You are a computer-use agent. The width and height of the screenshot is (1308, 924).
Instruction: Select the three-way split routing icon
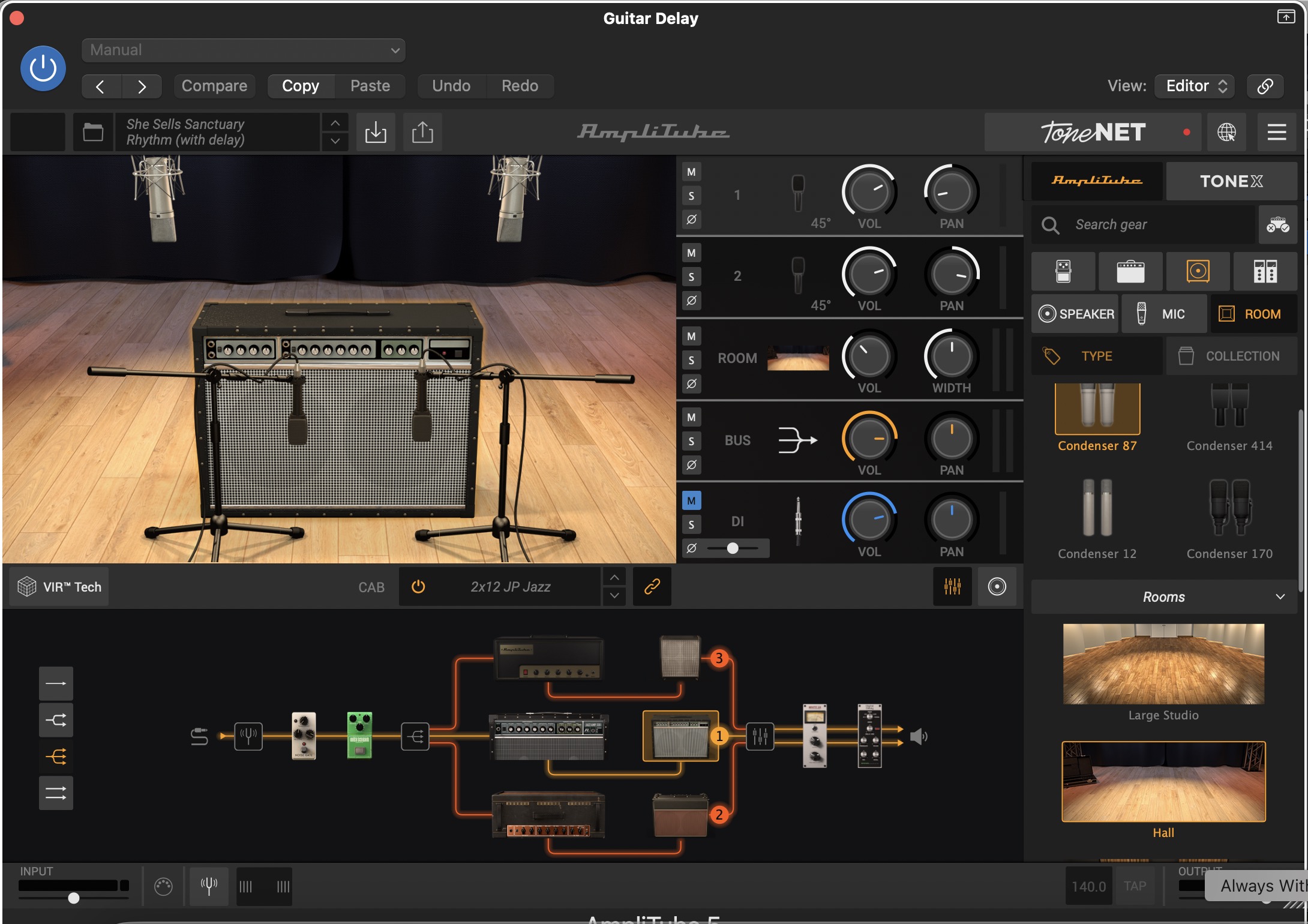[x=56, y=757]
